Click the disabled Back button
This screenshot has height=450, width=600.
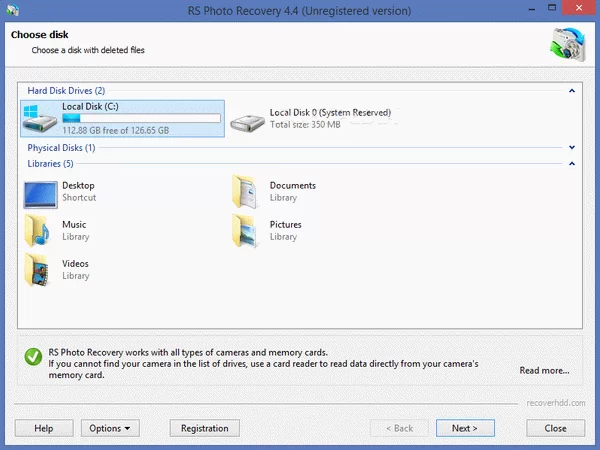pyautogui.click(x=399, y=428)
